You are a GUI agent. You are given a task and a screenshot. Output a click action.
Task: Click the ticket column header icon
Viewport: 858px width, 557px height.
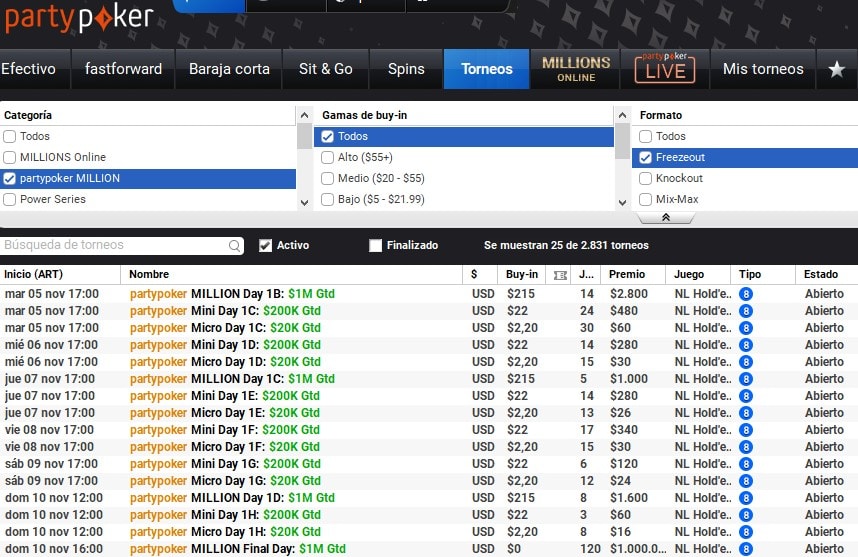point(560,275)
